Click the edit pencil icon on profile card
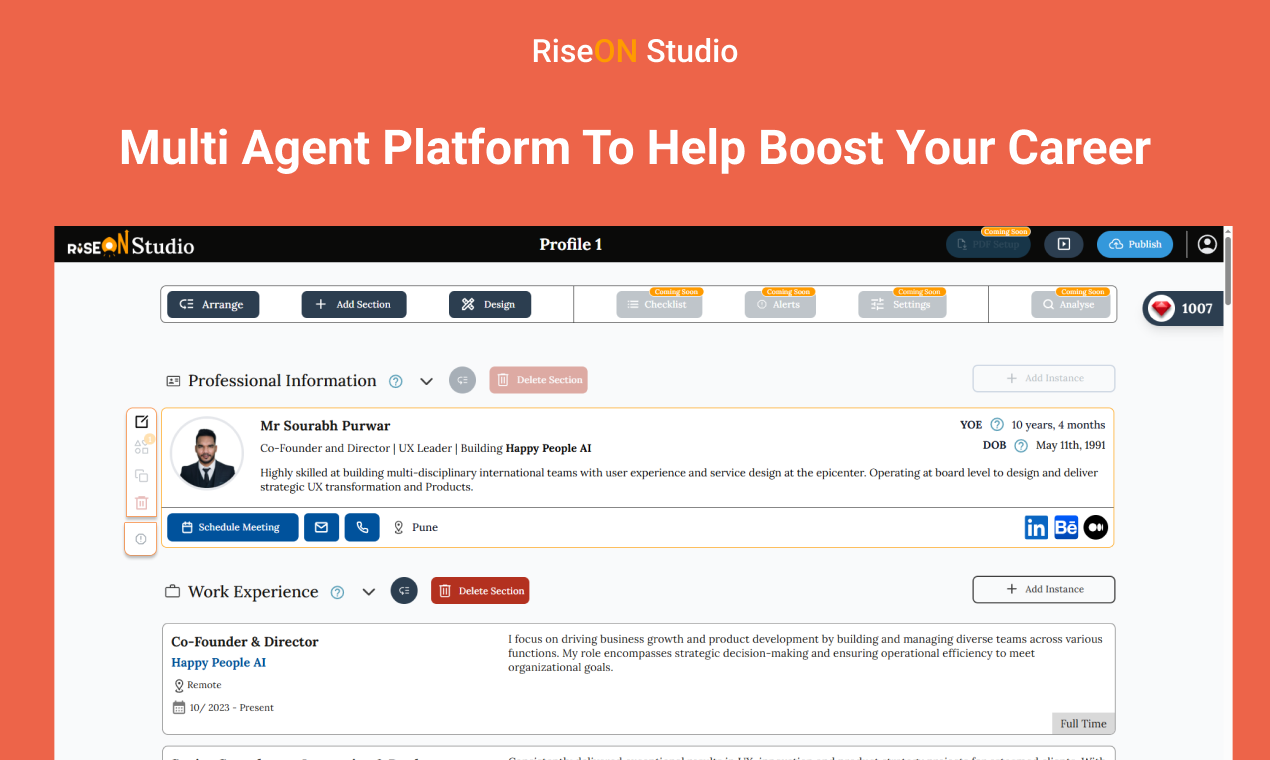This screenshot has height=760, width=1270. click(x=141, y=421)
